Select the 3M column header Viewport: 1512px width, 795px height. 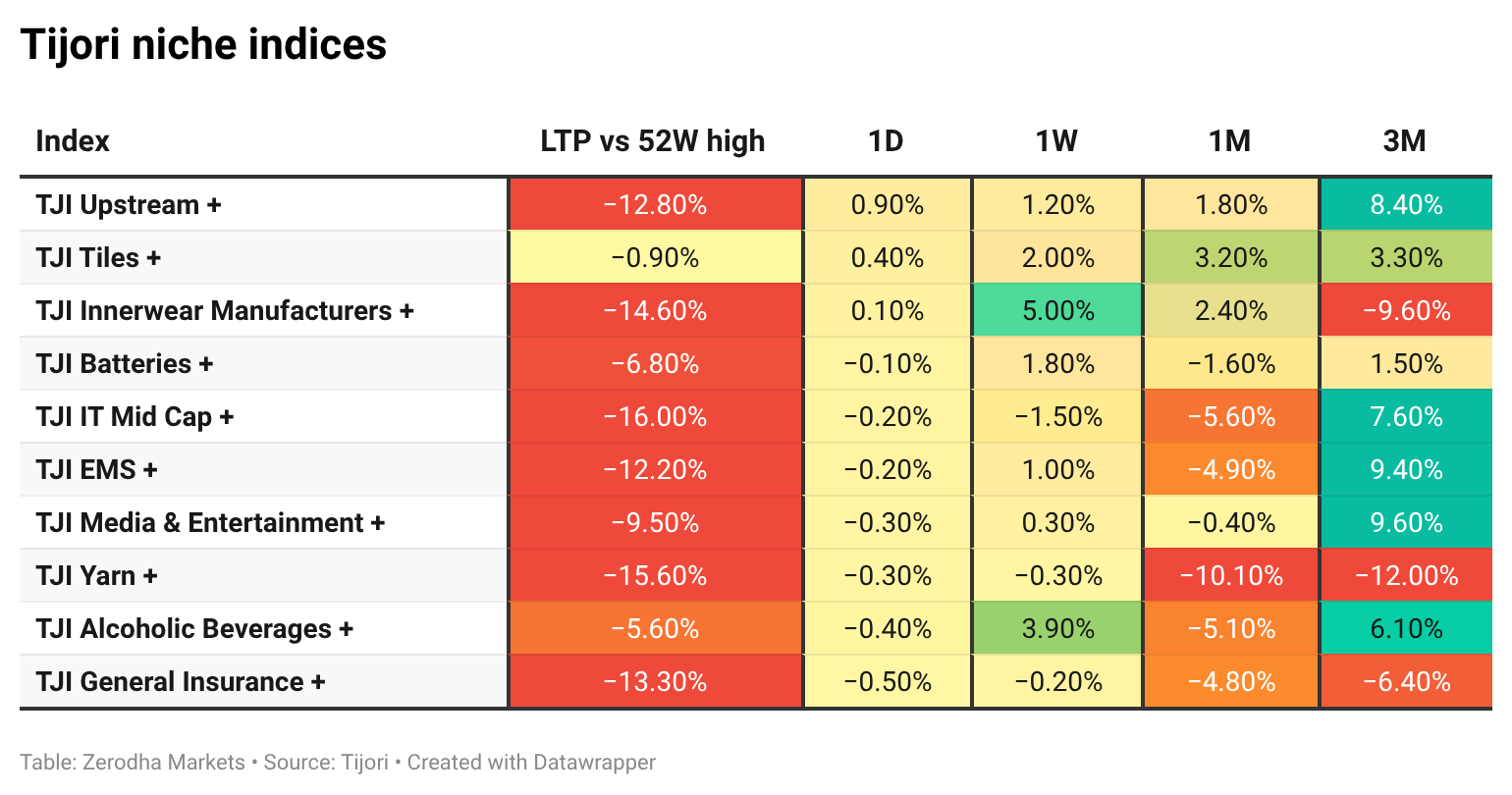tap(1404, 140)
